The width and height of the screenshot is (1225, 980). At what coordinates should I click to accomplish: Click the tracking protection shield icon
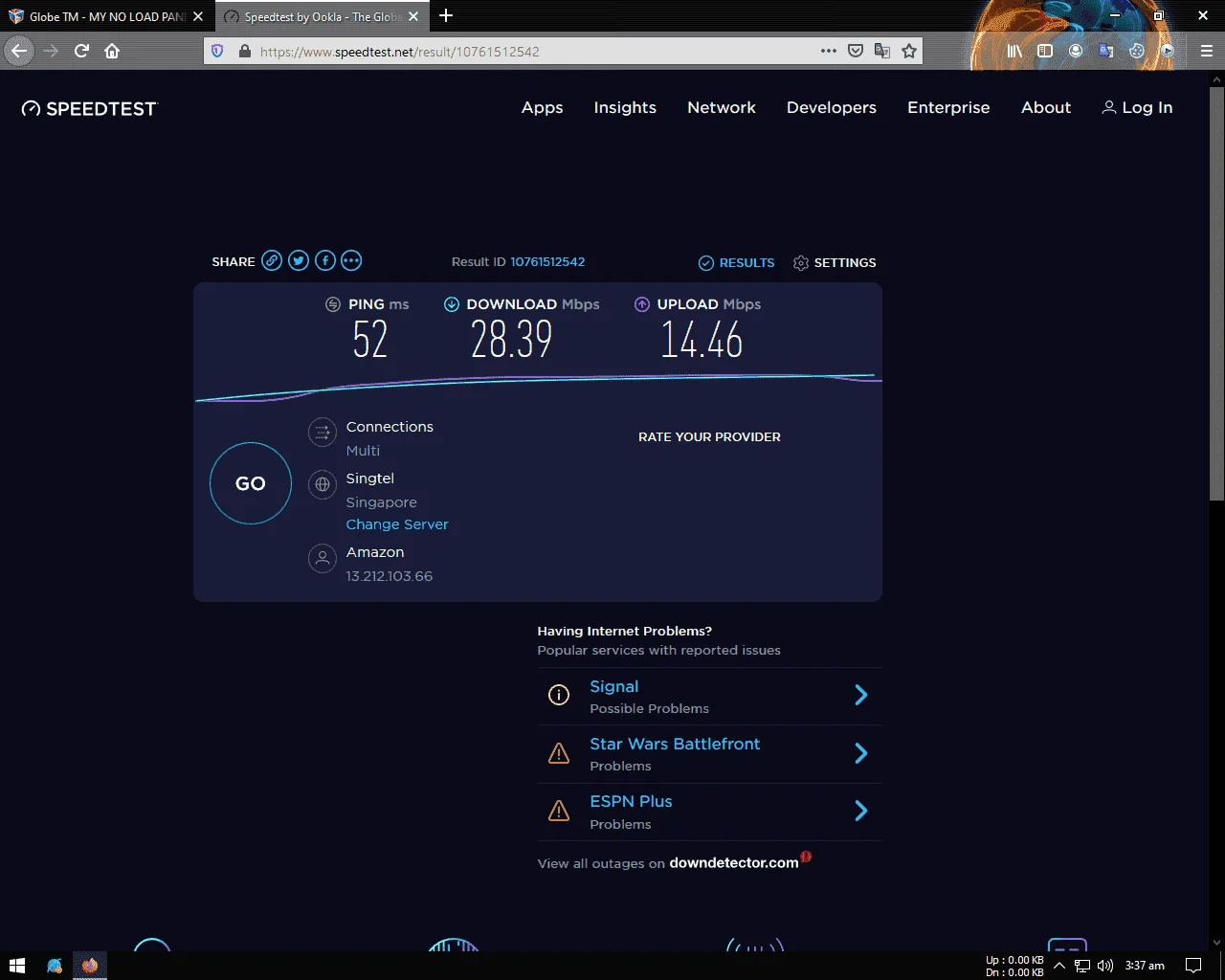pos(218,51)
